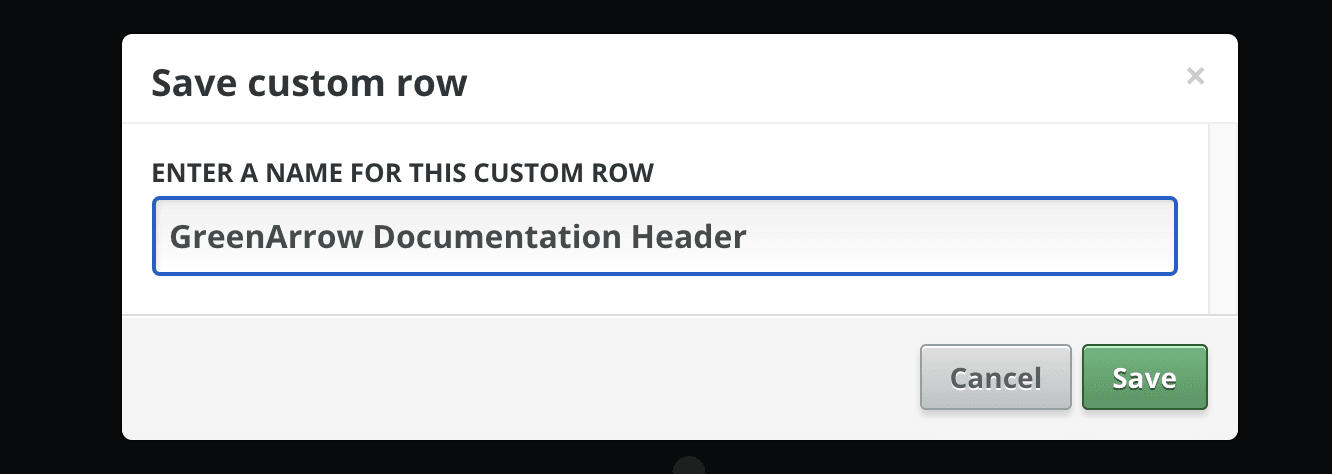The width and height of the screenshot is (1332, 474).
Task: Click the word "custom" in the dialog title
Action: [x=310, y=84]
